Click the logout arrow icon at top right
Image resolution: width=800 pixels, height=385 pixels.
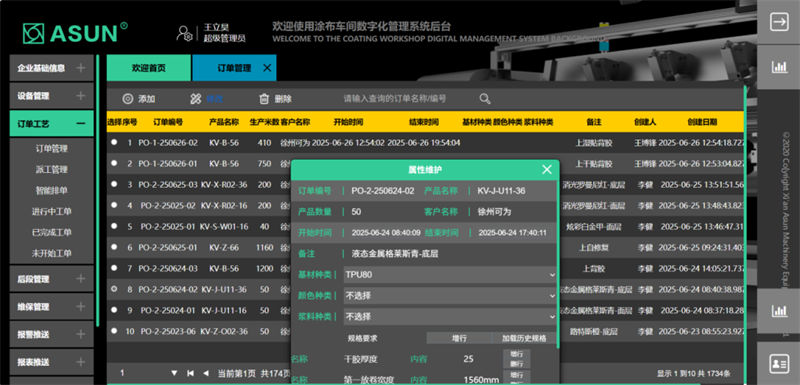779,22
